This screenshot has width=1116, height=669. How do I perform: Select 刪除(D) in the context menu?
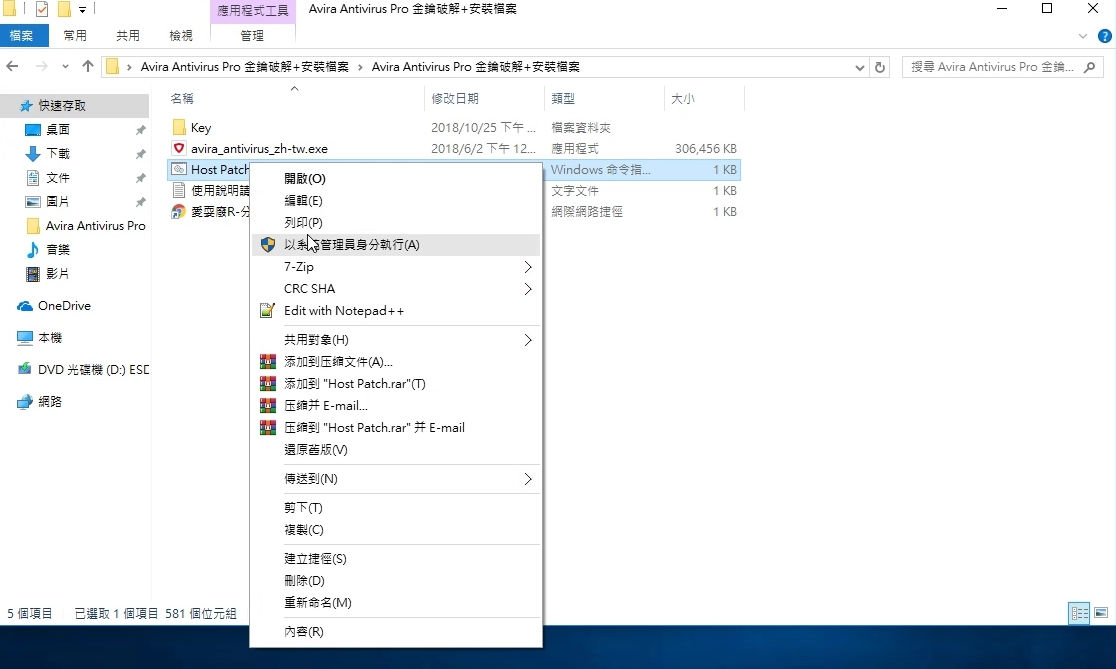[x=304, y=581]
